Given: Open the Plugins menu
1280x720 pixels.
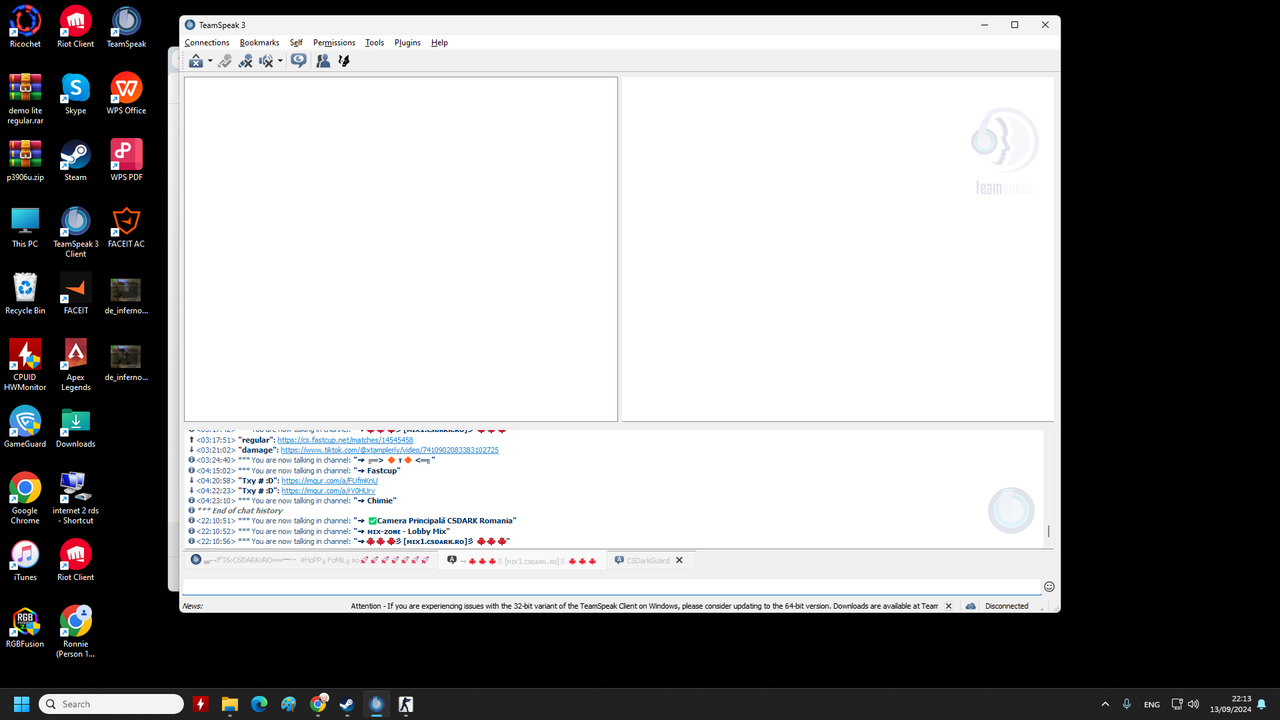Looking at the screenshot, I should coord(407,43).
